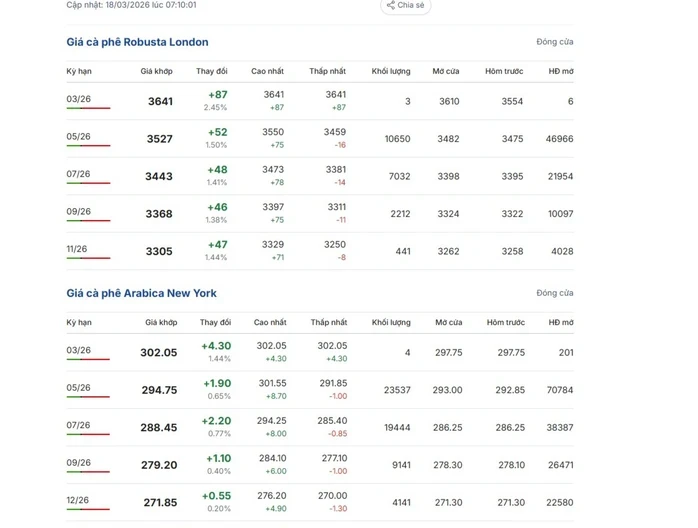Click HĐ mở column header in Arabica table
This screenshot has height=528, width=698.
(x=561, y=322)
